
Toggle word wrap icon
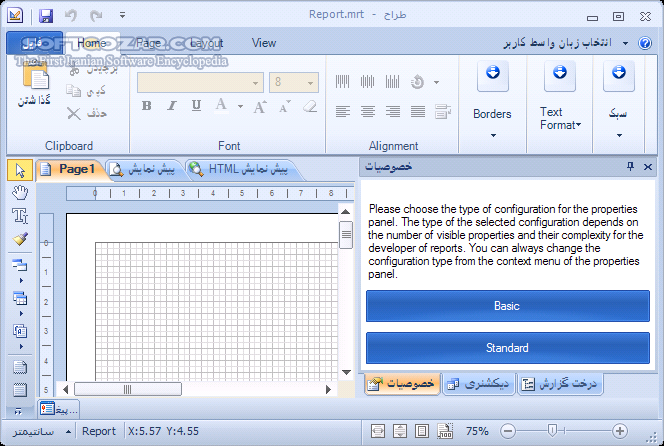[x=443, y=112]
